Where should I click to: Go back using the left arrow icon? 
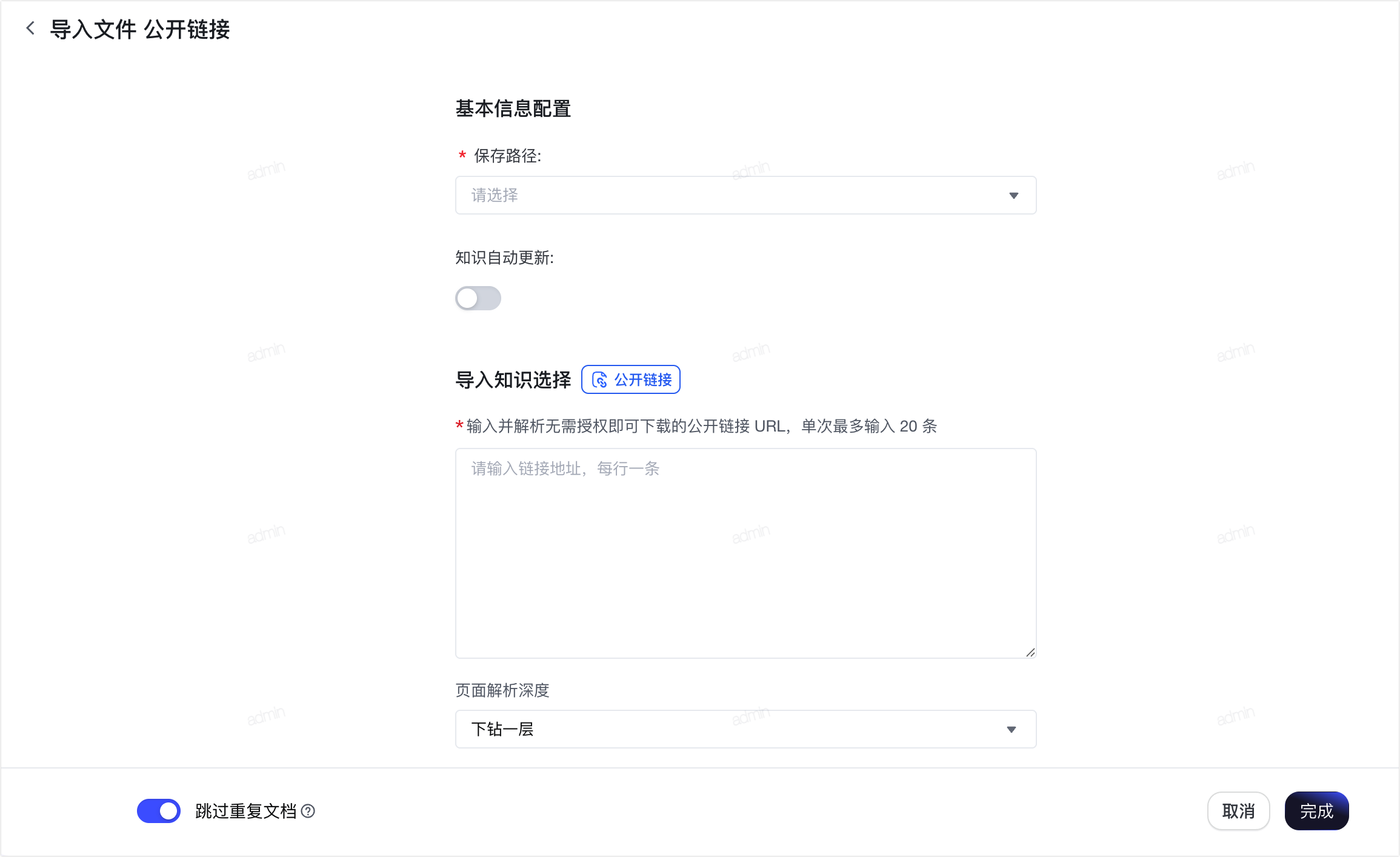30,28
